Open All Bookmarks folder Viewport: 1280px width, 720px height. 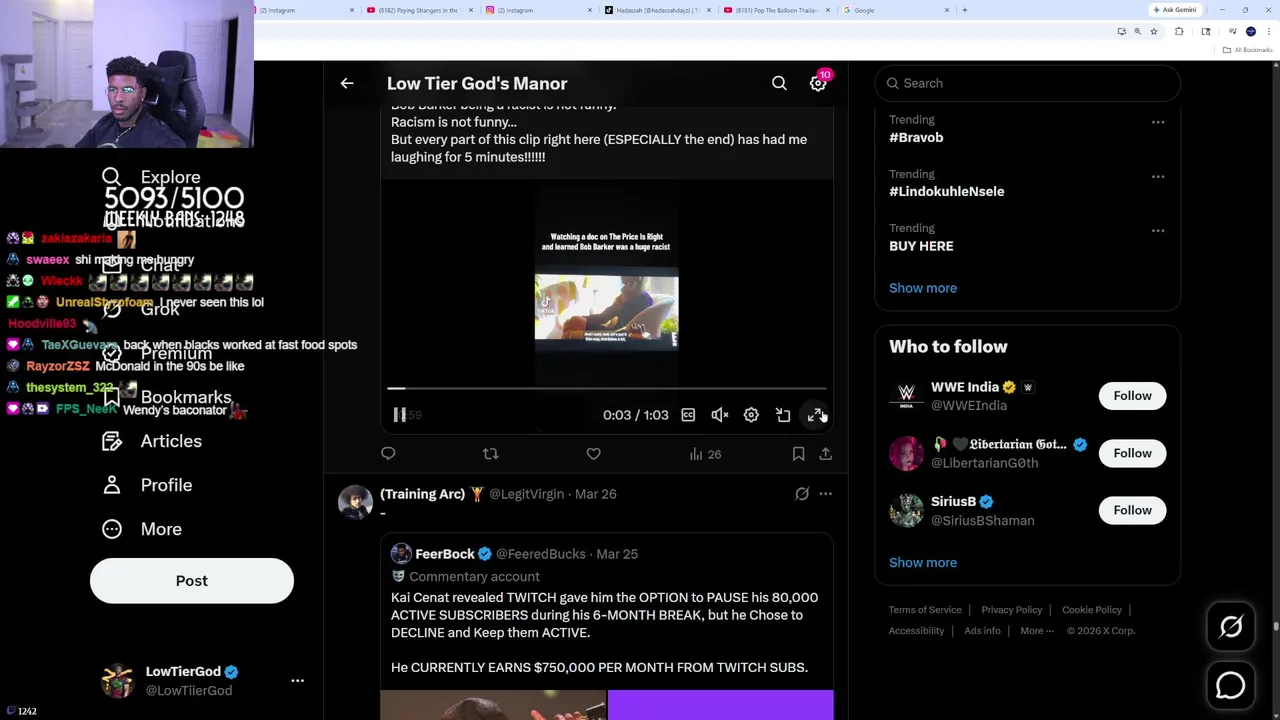[1249, 50]
